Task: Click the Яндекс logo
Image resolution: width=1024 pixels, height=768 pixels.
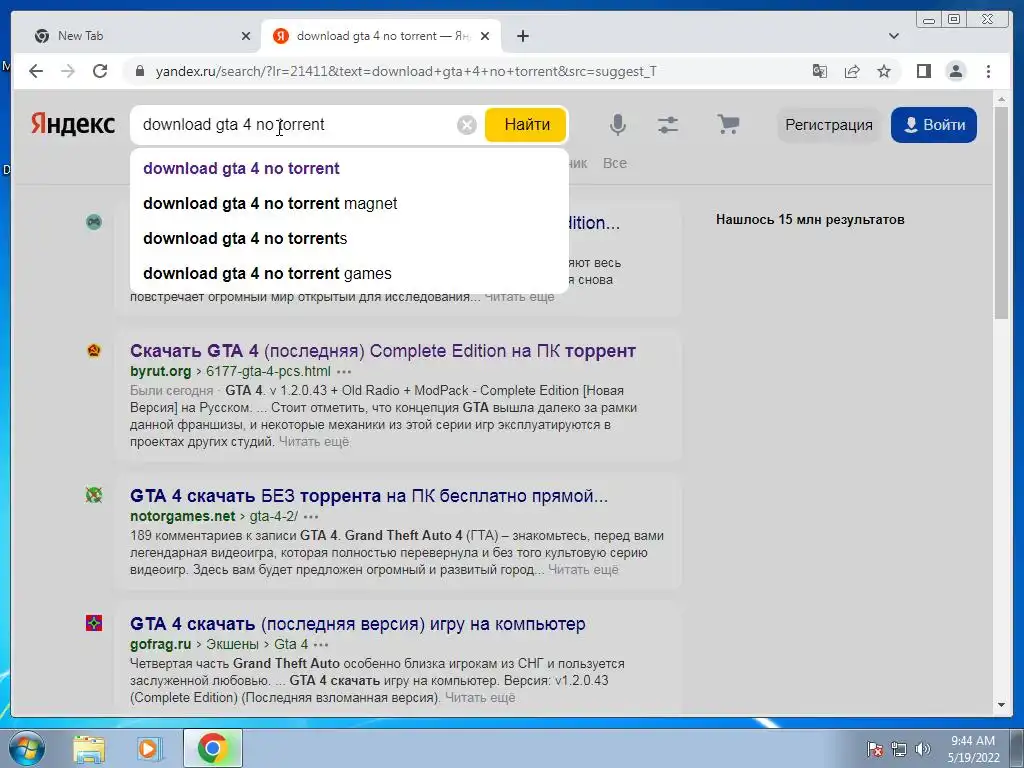Action: click(x=73, y=124)
